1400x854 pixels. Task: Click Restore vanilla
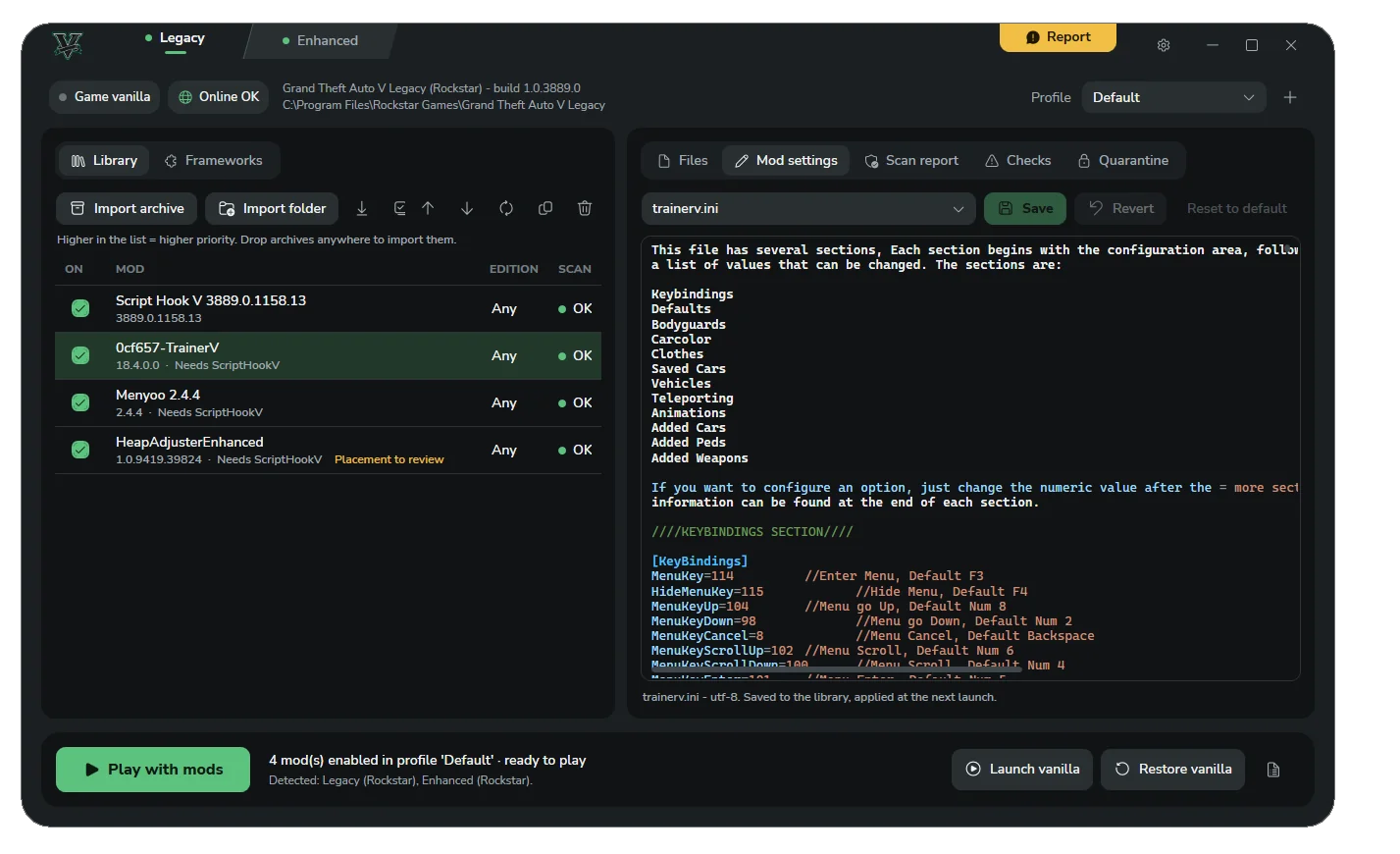1173,770
